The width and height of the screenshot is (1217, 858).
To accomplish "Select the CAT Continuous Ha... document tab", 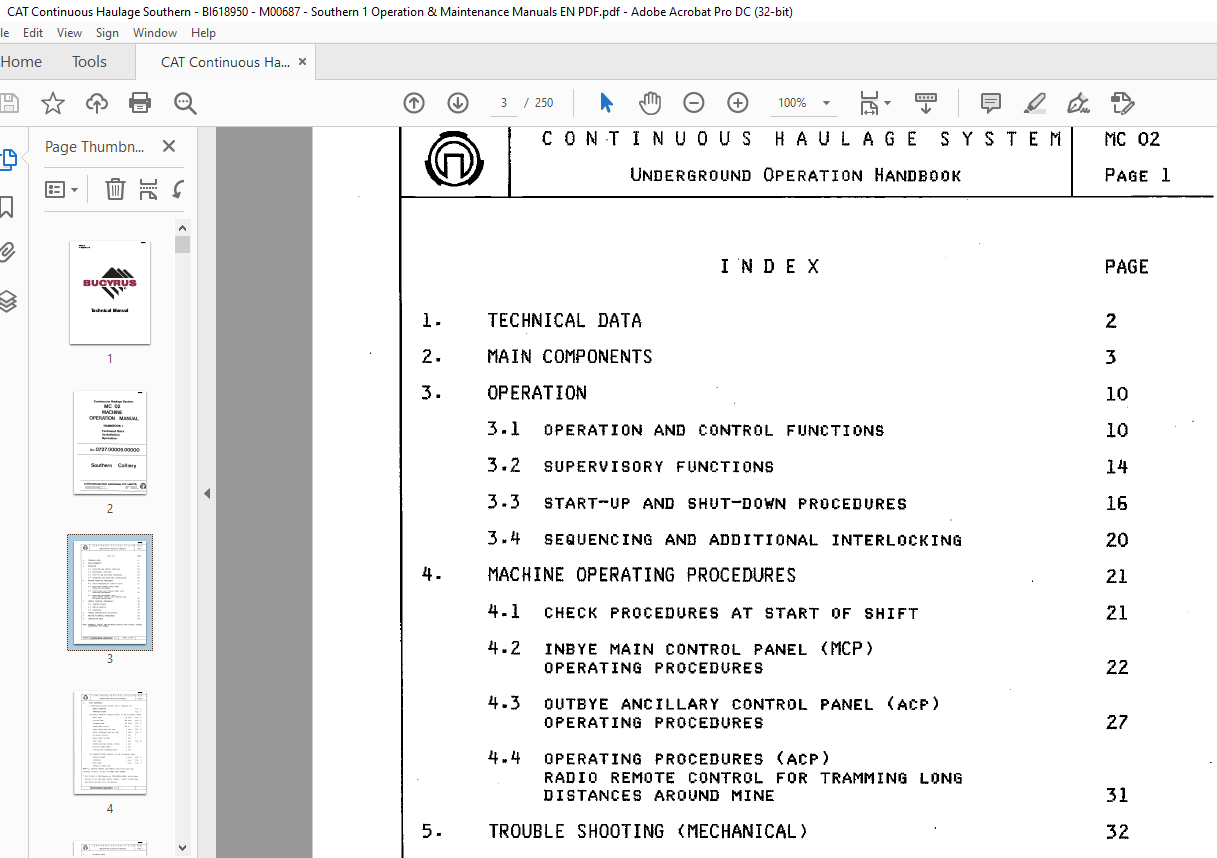I will click(x=225, y=62).
